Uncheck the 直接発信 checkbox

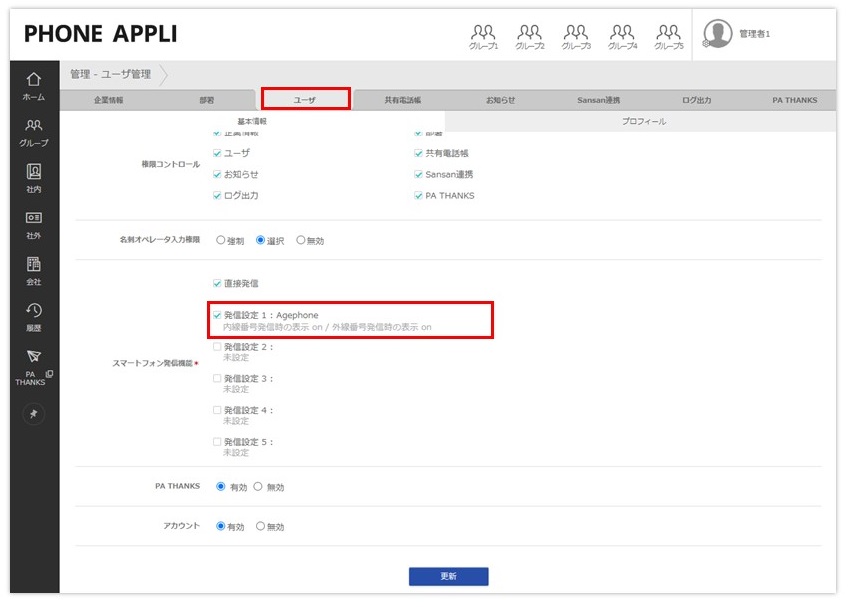[217, 284]
